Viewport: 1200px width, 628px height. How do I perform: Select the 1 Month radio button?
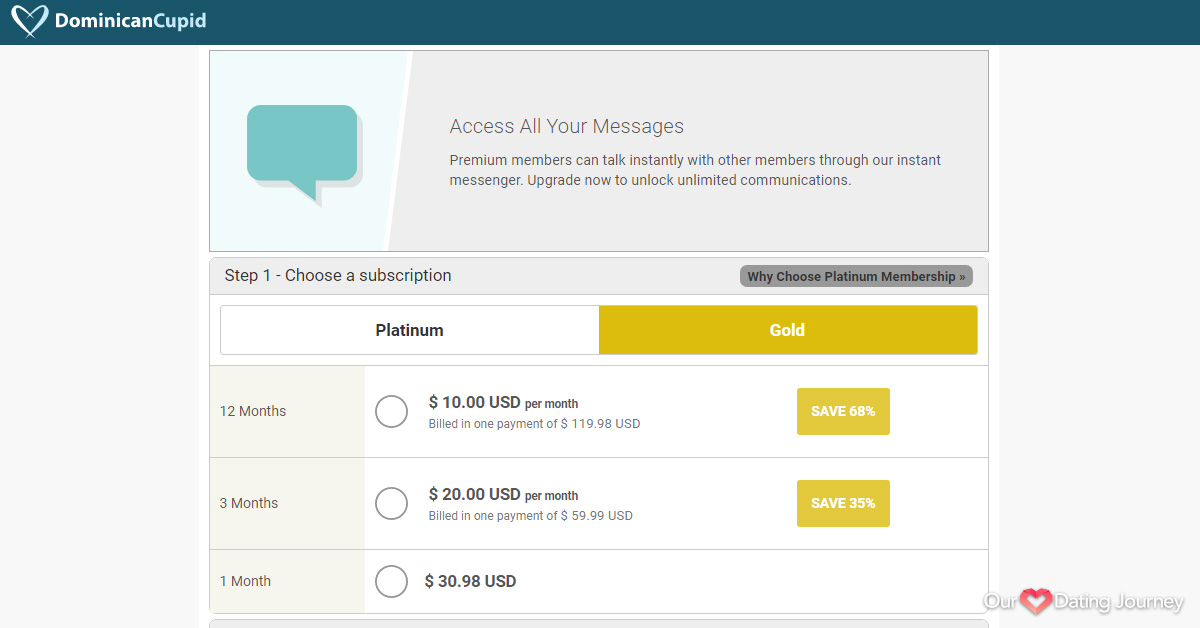pos(391,581)
